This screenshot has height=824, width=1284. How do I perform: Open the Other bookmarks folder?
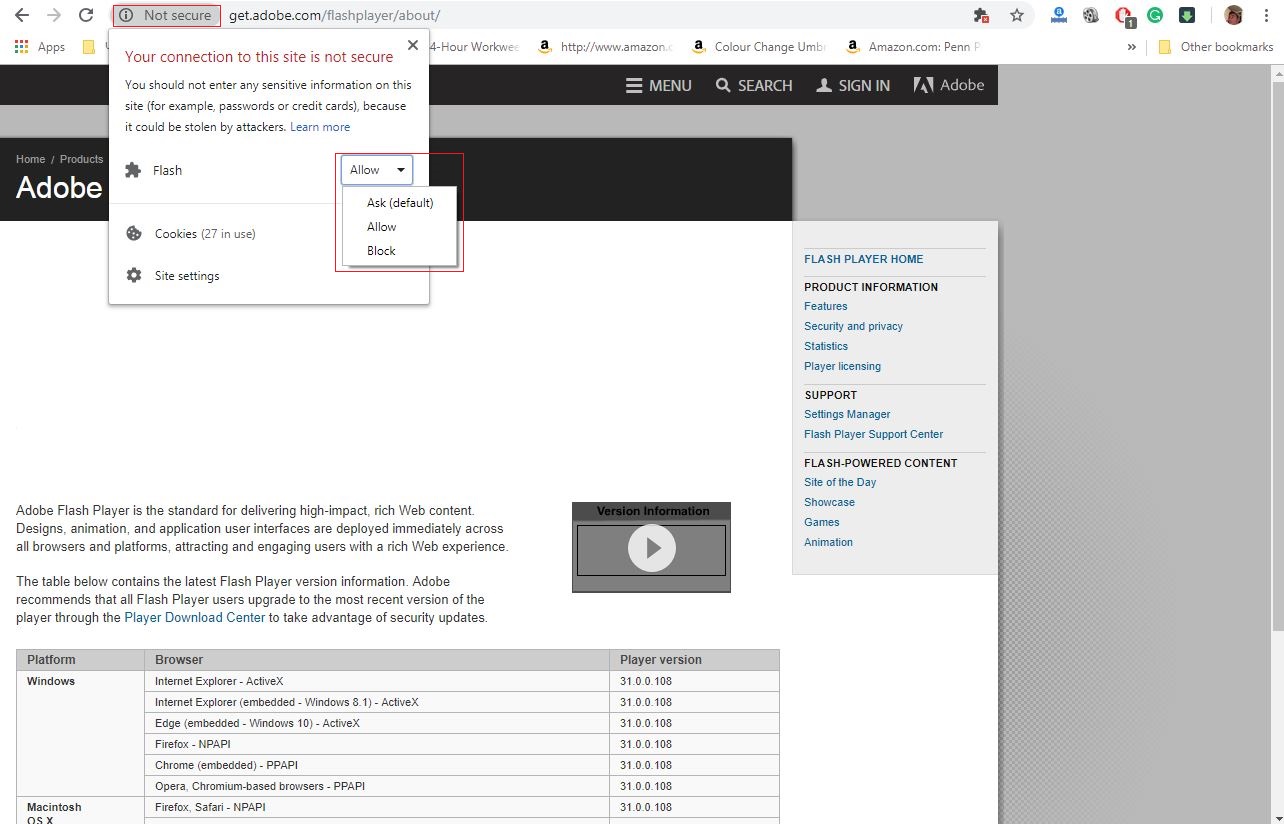point(1216,46)
